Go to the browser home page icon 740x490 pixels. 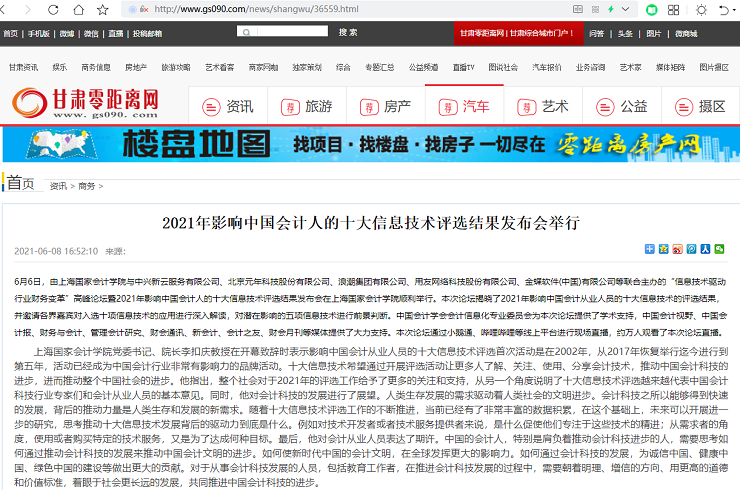[x=80, y=9]
